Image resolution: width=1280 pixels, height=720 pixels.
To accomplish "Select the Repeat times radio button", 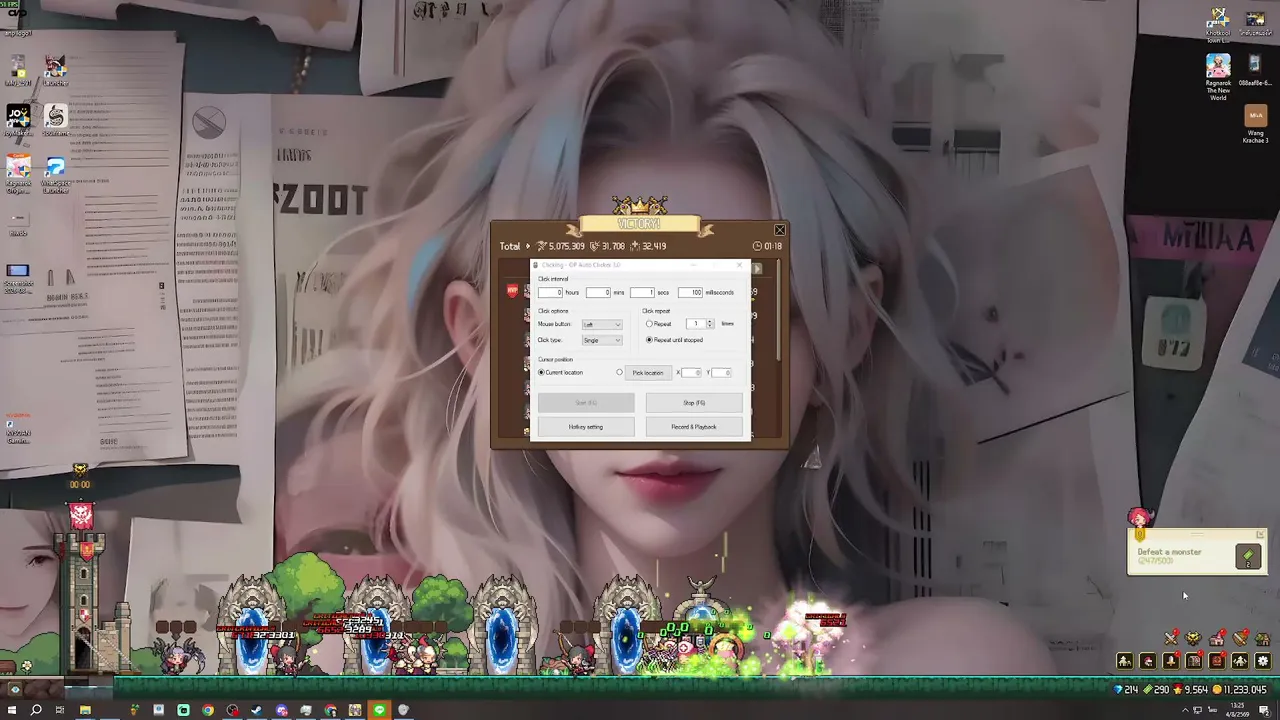I will point(649,324).
